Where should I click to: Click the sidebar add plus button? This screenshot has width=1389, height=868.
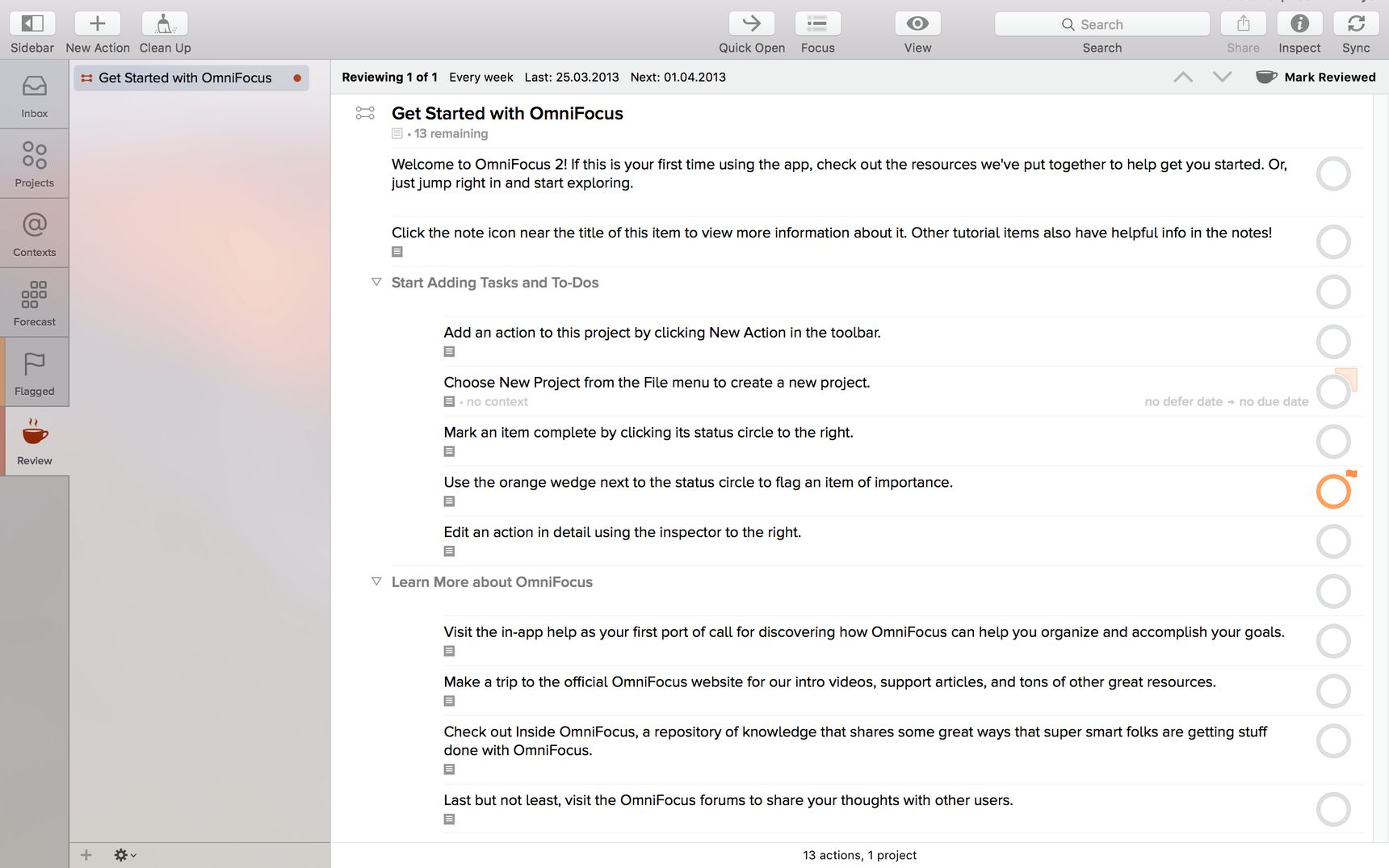(x=86, y=854)
